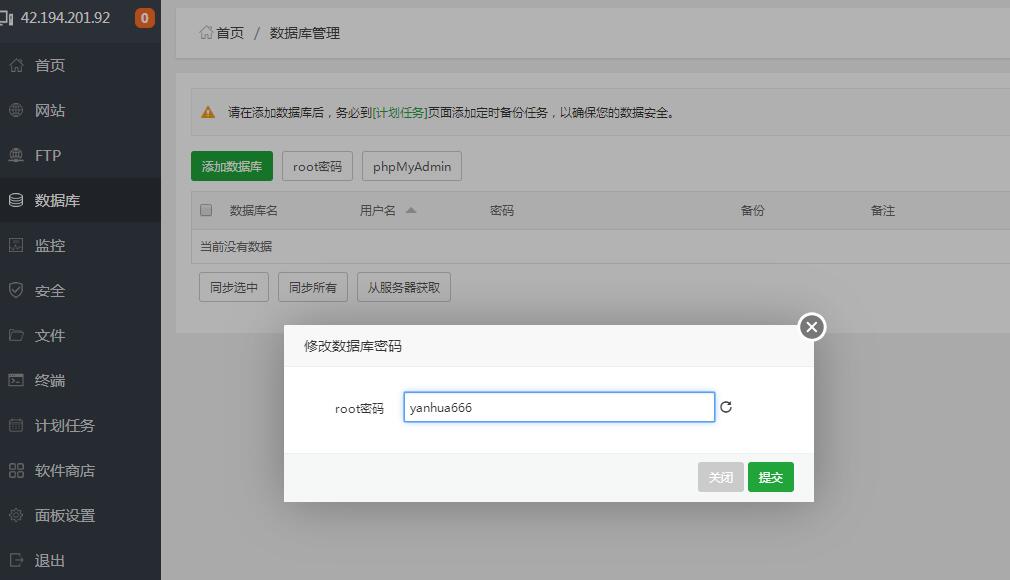
Task: Click the home icon in the sidebar
Action: (16, 66)
